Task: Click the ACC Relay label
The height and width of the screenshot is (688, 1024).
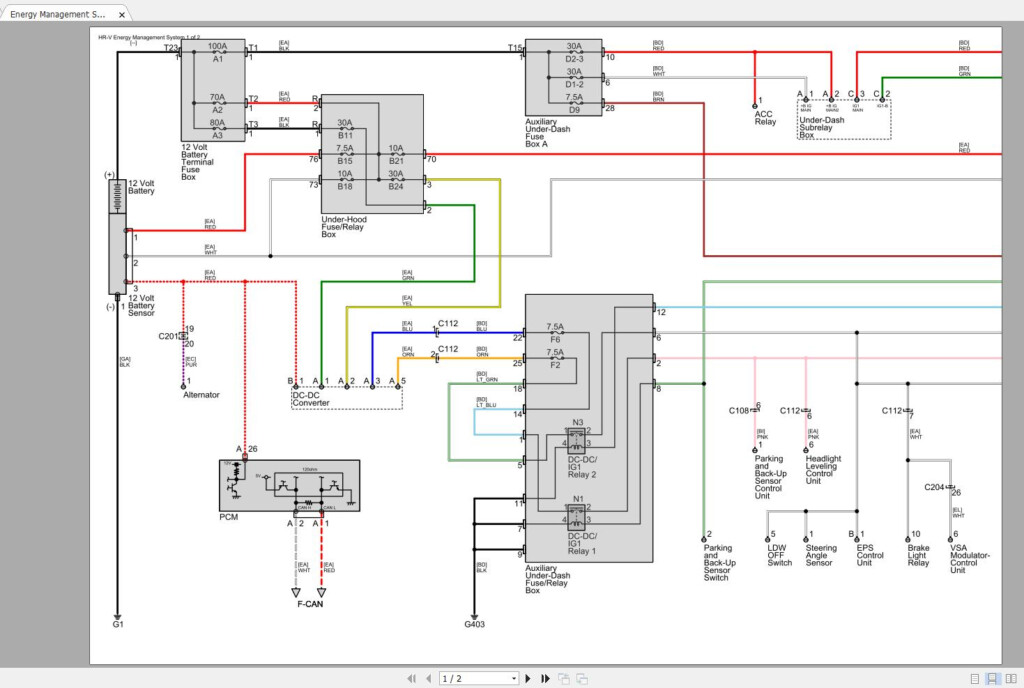Action: click(765, 118)
